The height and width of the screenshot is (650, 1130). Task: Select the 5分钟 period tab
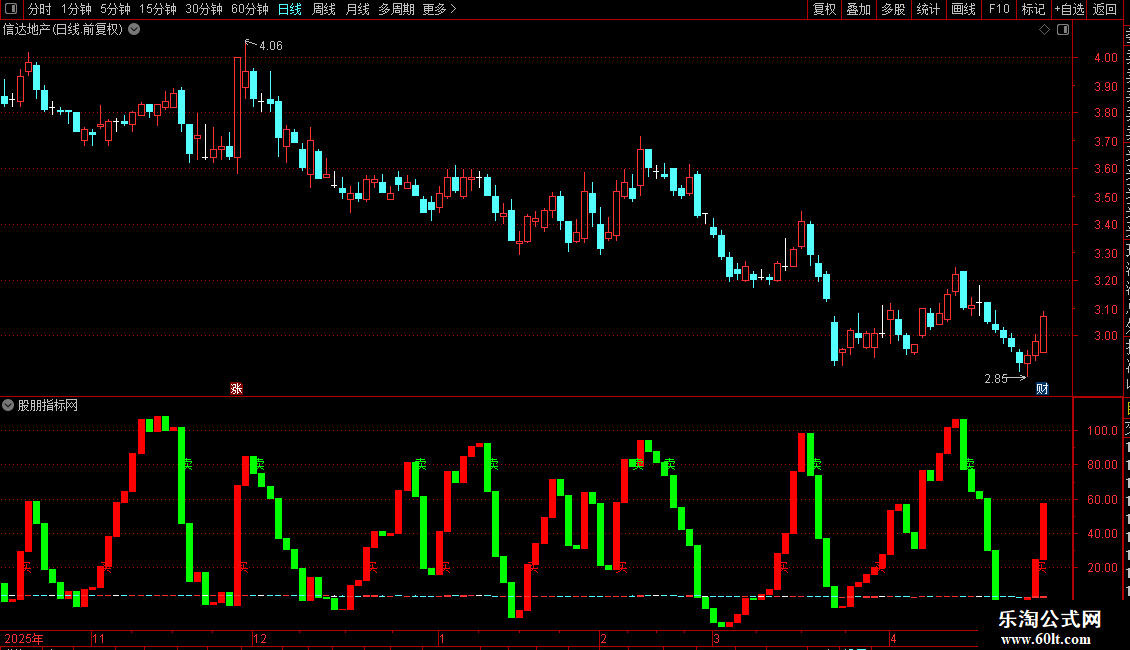115,9
